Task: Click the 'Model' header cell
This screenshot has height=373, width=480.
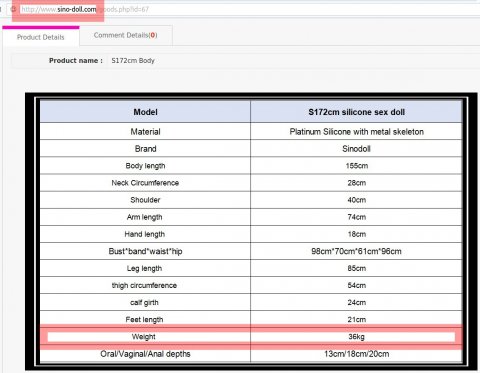Action: point(145,112)
